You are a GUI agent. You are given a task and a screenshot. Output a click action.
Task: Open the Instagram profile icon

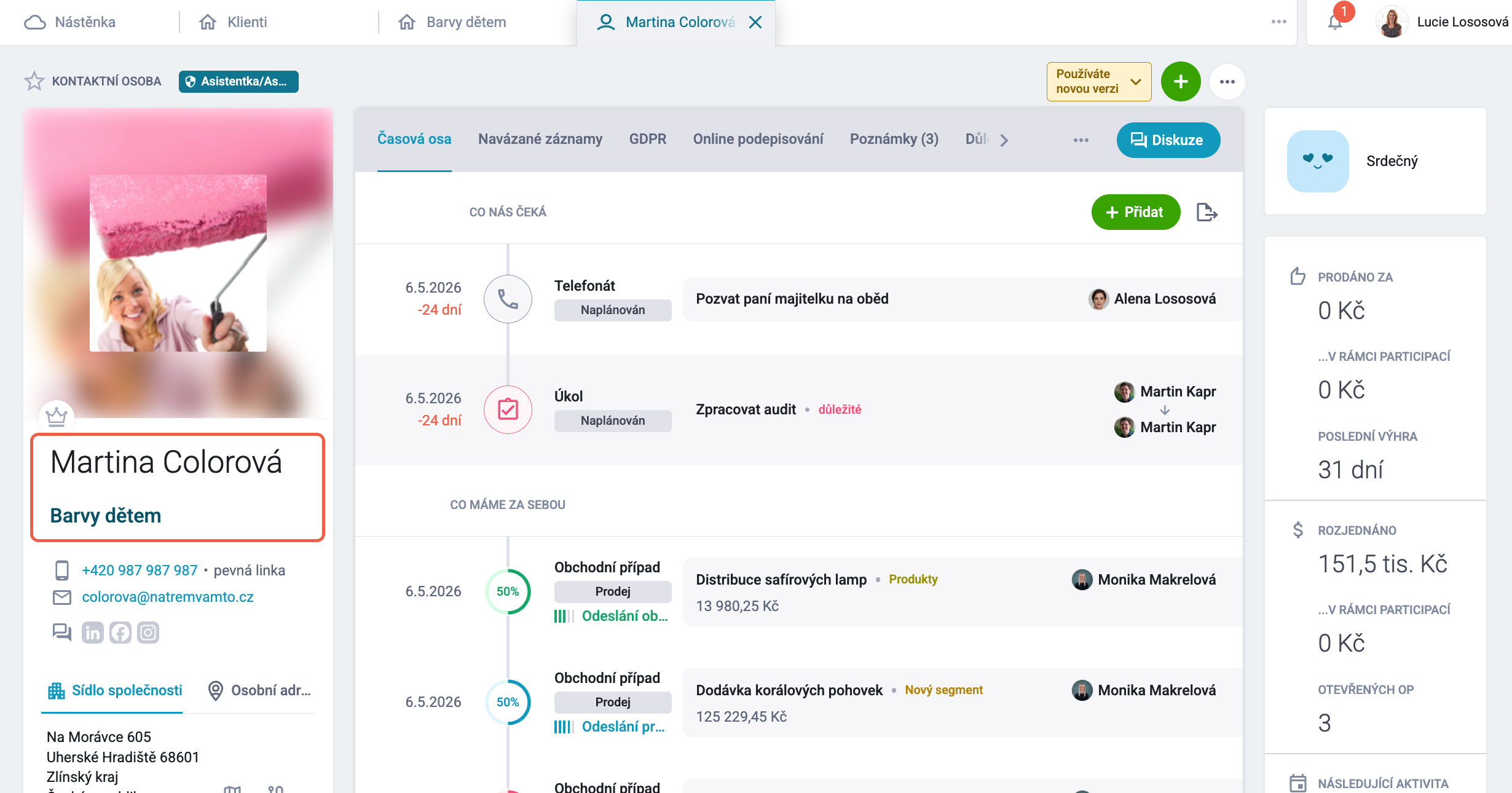[148, 632]
